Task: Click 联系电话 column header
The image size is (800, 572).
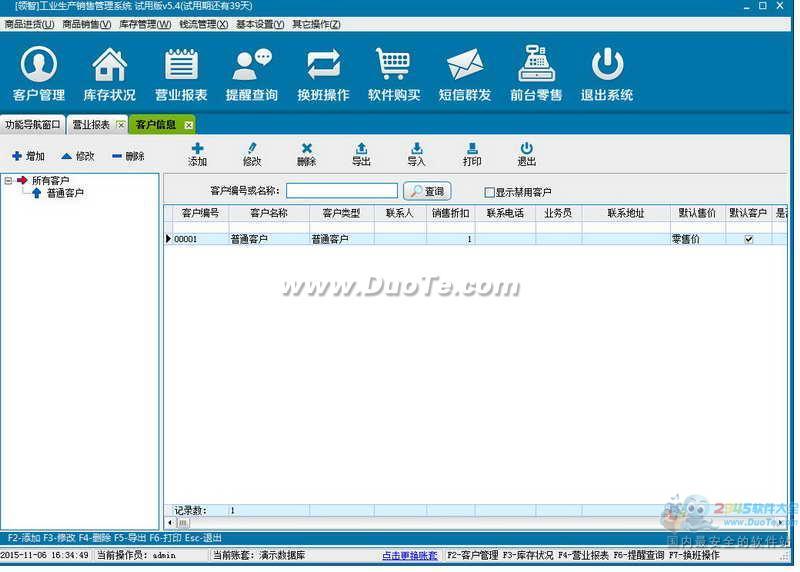Action: tap(505, 213)
